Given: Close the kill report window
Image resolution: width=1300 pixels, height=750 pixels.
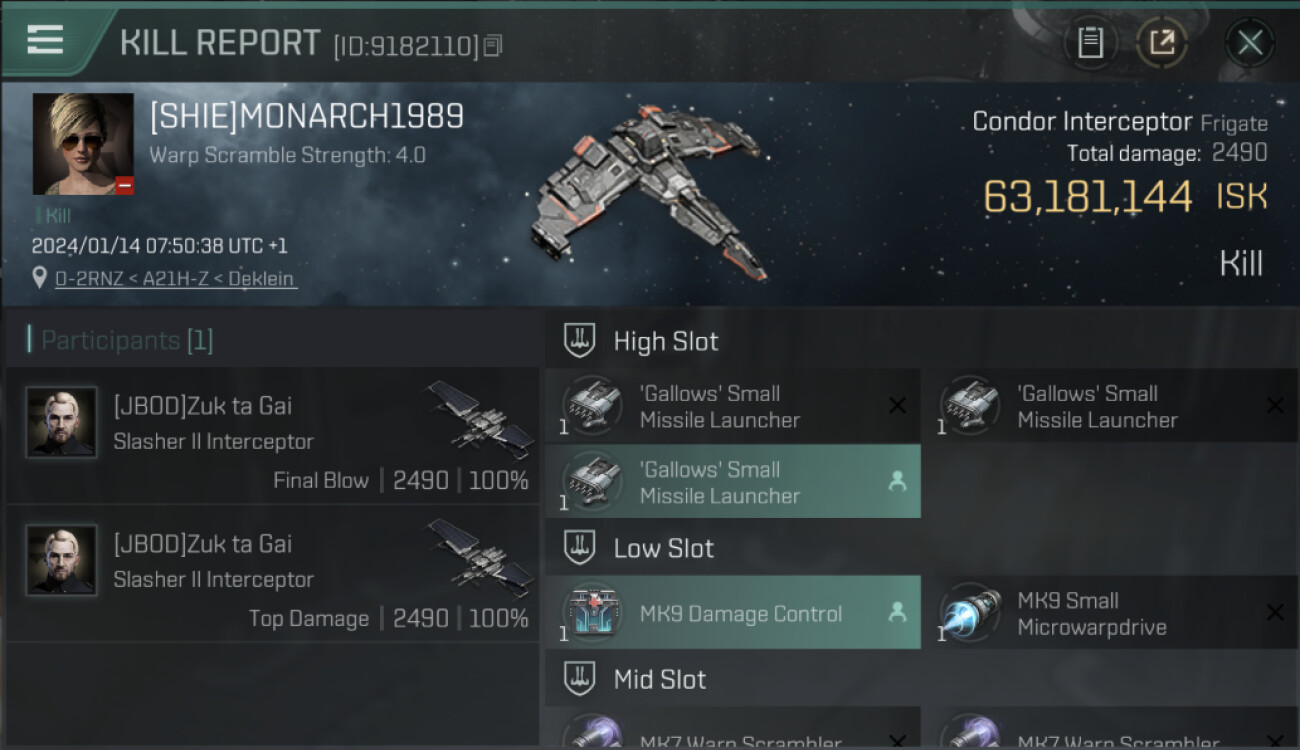Looking at the screenshot, I should 1249,42.
